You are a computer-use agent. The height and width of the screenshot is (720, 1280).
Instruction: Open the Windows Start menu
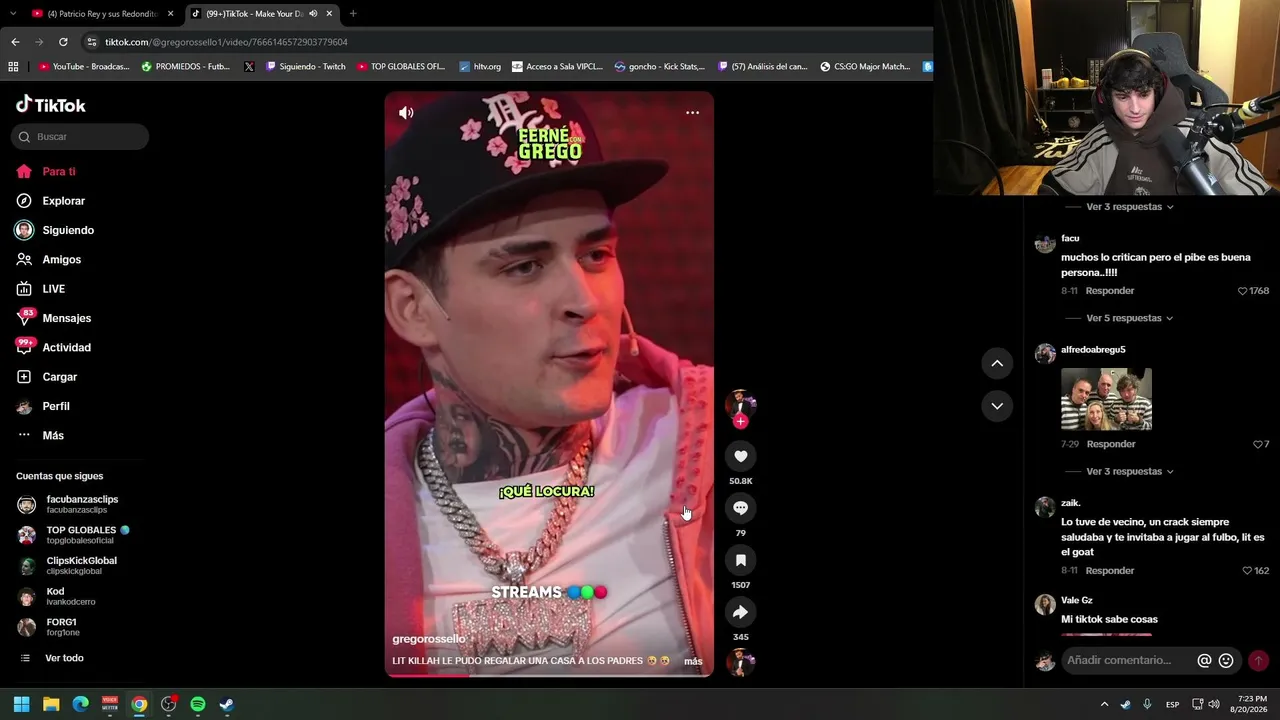pos(21,704)
